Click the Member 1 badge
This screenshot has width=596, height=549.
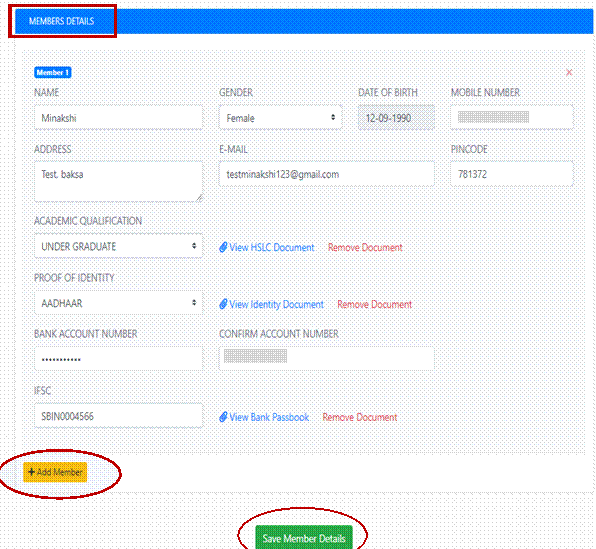click(x=53, y=73)
